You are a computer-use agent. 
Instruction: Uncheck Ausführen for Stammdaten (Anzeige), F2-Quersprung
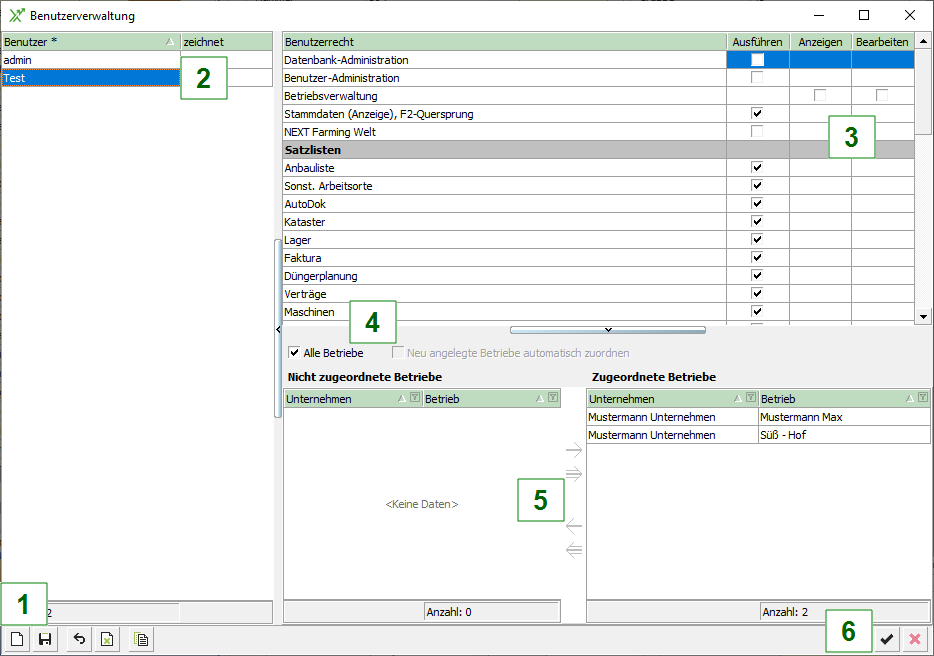(x=757, y=114)
